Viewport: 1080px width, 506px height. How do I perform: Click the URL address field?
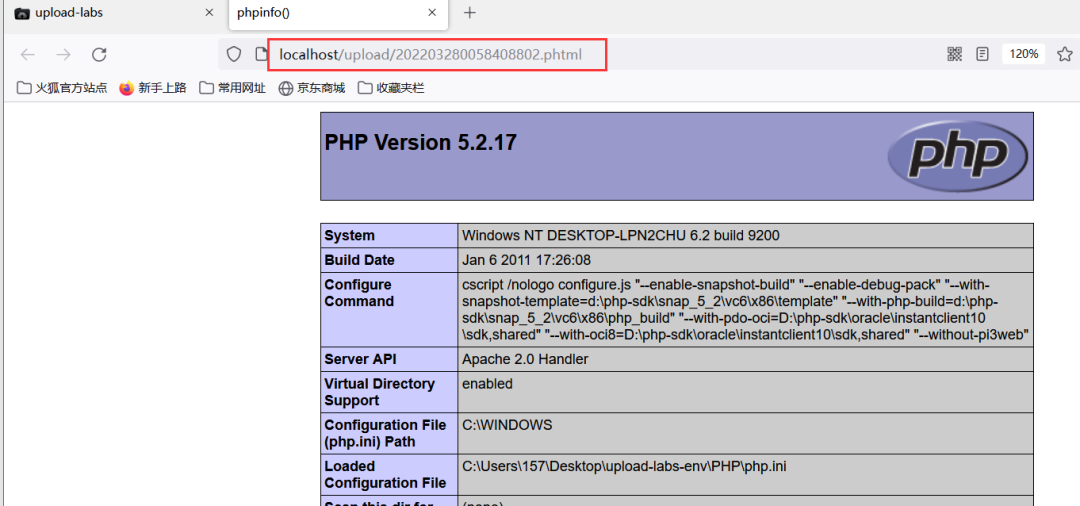pos(600,54)
